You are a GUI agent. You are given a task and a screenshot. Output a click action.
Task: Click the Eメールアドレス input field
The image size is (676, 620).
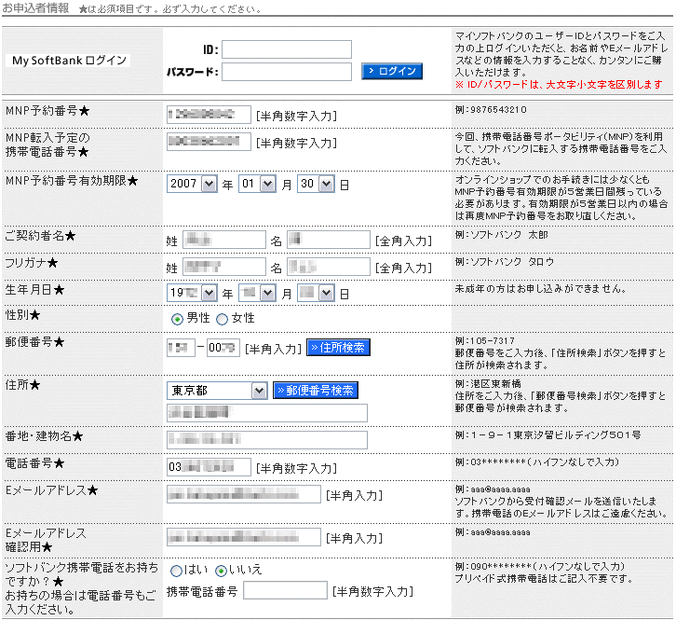pos(244,494)
